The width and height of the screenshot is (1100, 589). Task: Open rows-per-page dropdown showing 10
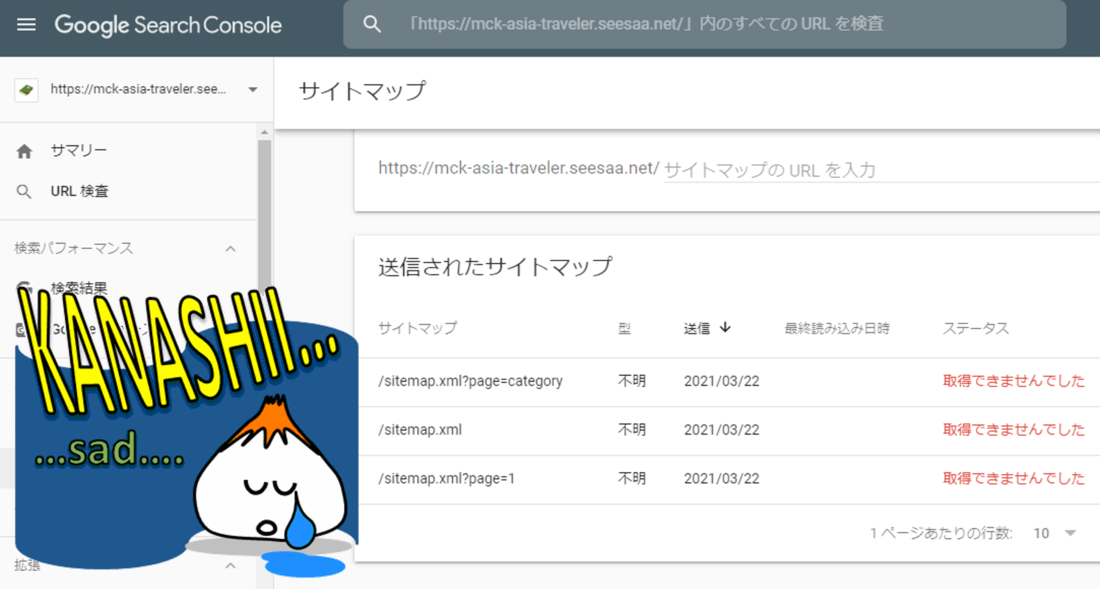[1054, 534]
